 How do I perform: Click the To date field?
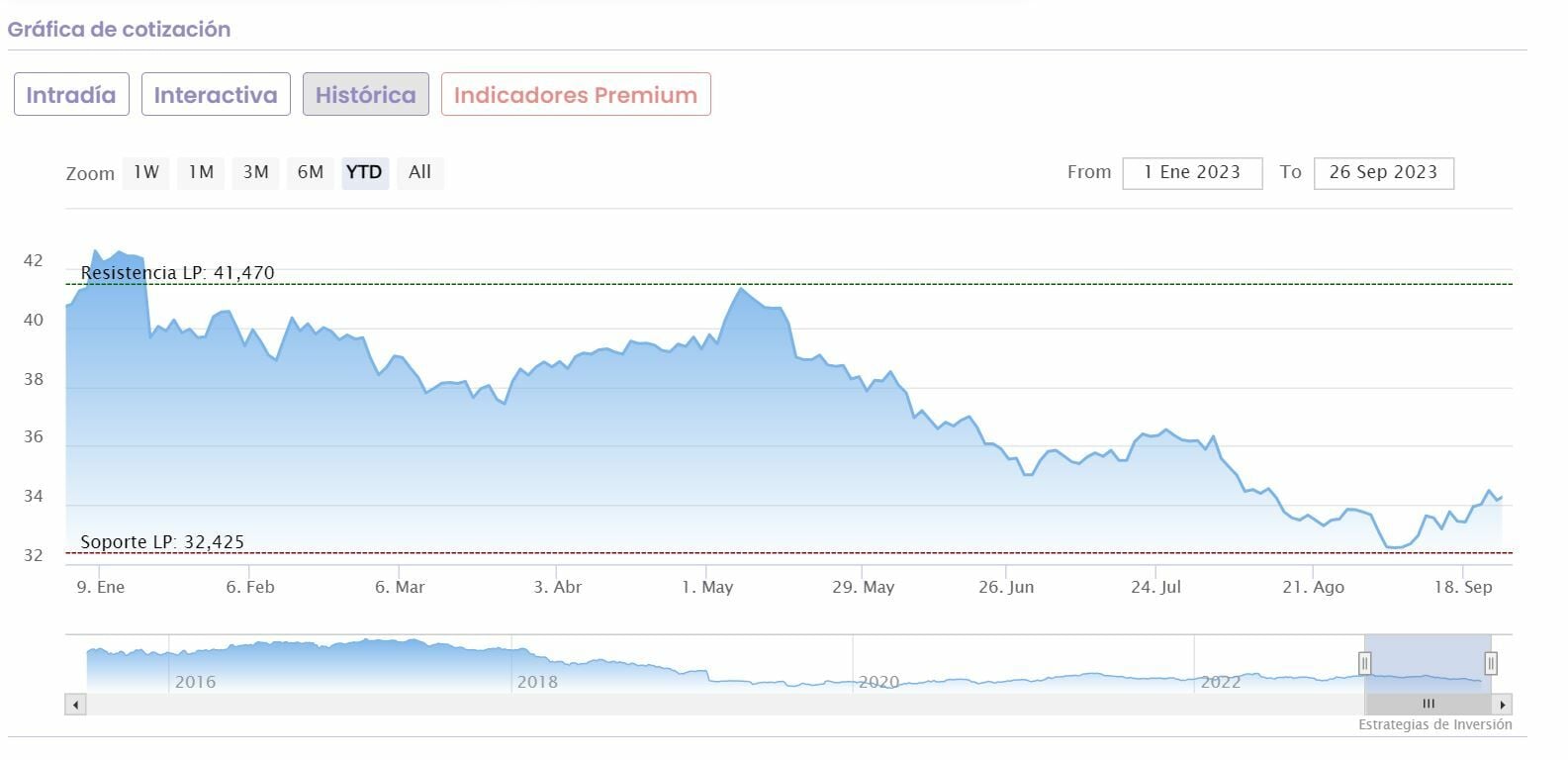pyautogui.click(x=1383, y=172)
